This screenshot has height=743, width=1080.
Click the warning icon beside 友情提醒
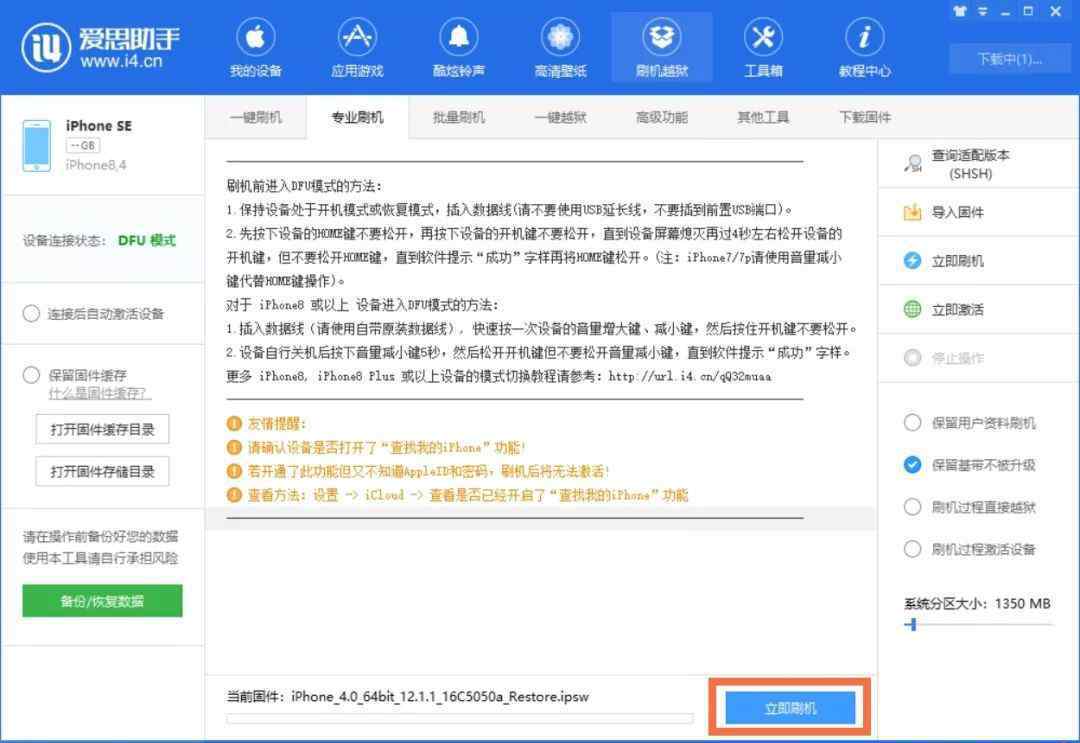[234, 423]
